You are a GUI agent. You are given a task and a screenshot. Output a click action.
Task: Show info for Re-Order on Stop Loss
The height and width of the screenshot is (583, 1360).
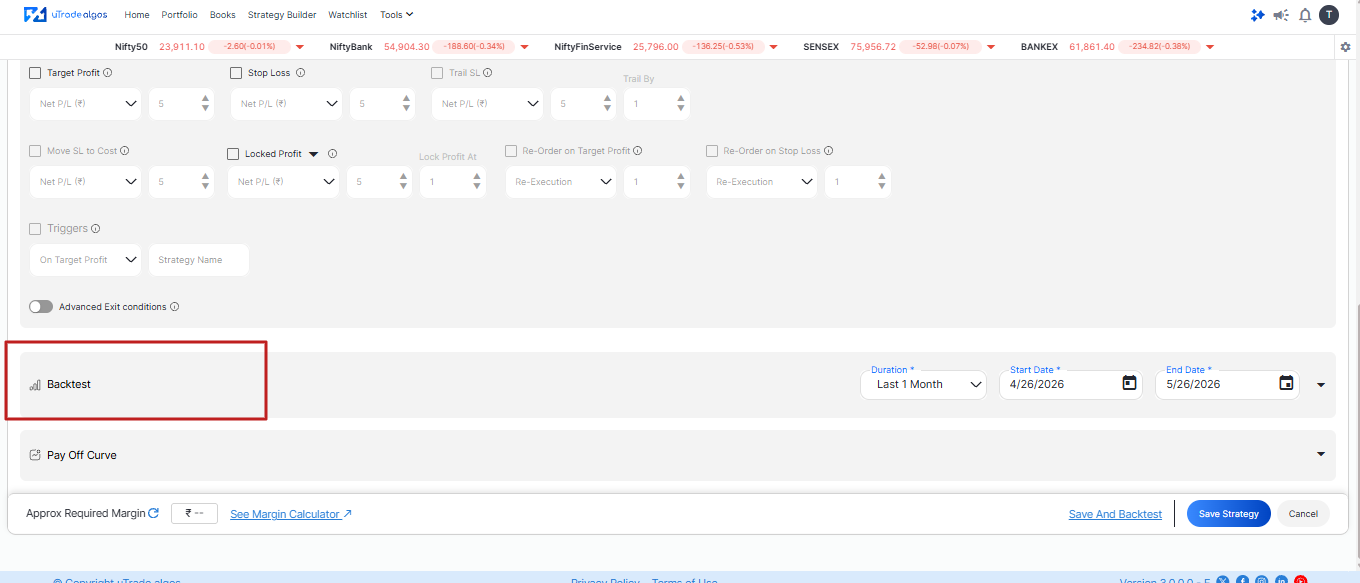tap(829, 151)
